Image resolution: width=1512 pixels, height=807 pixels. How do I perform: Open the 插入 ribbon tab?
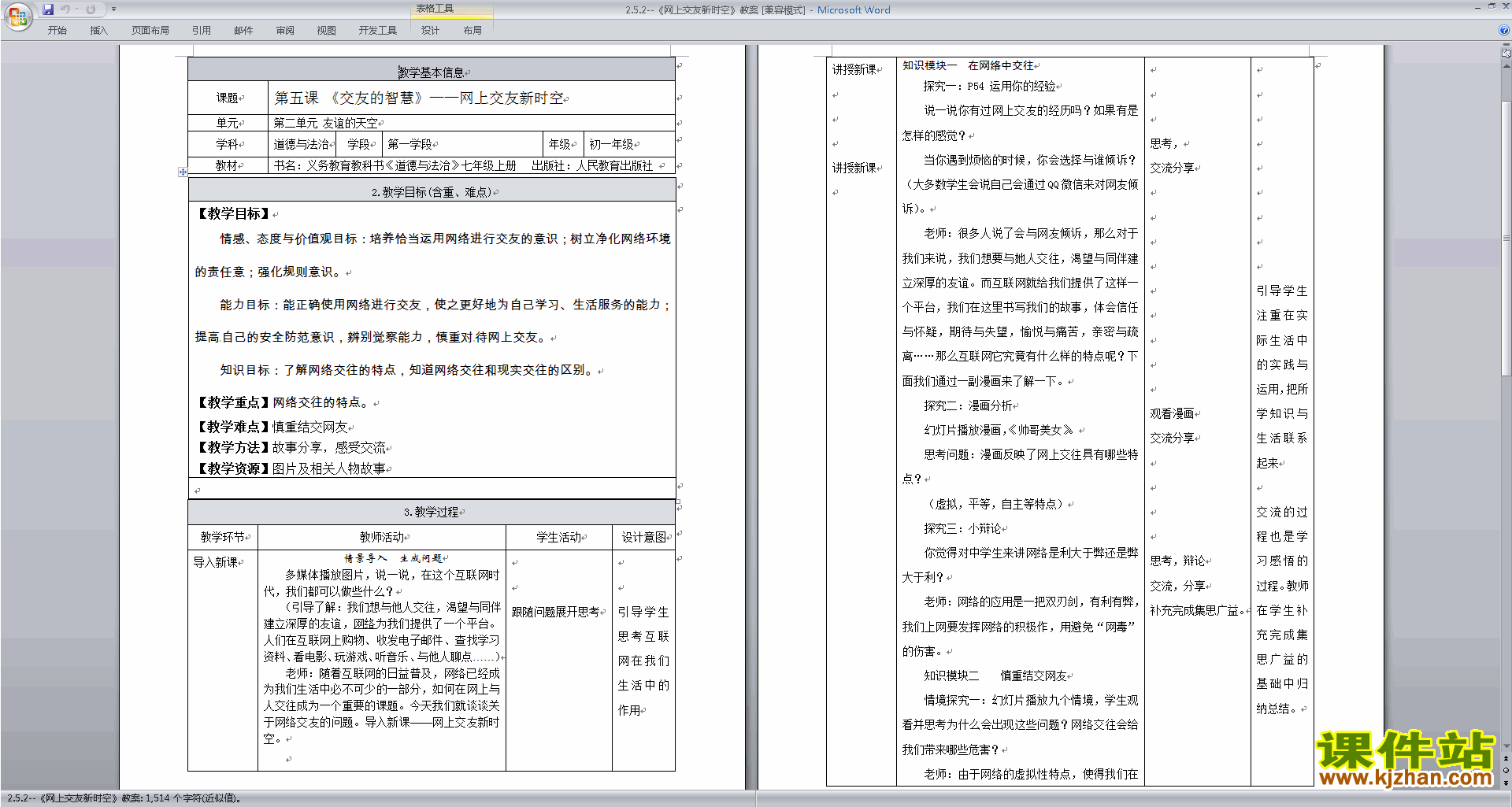[x=98, y=31]
